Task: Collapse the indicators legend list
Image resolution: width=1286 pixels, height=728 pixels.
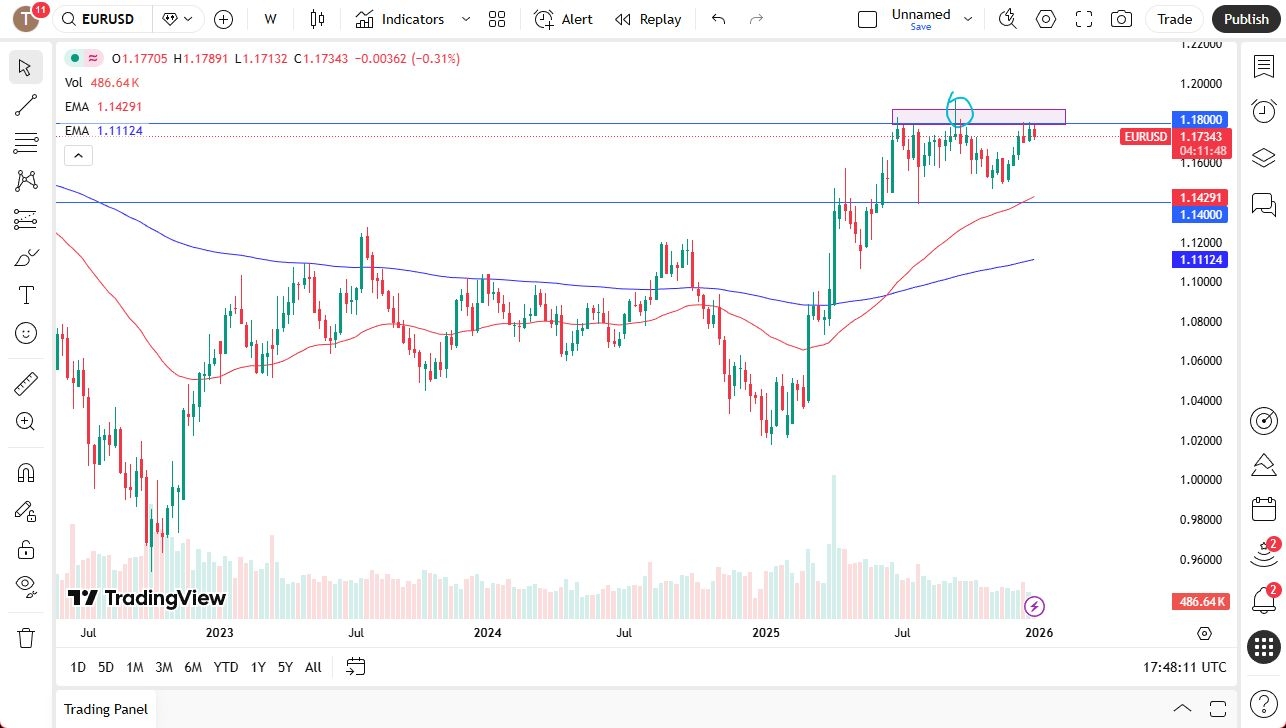Action: [78, 155]
